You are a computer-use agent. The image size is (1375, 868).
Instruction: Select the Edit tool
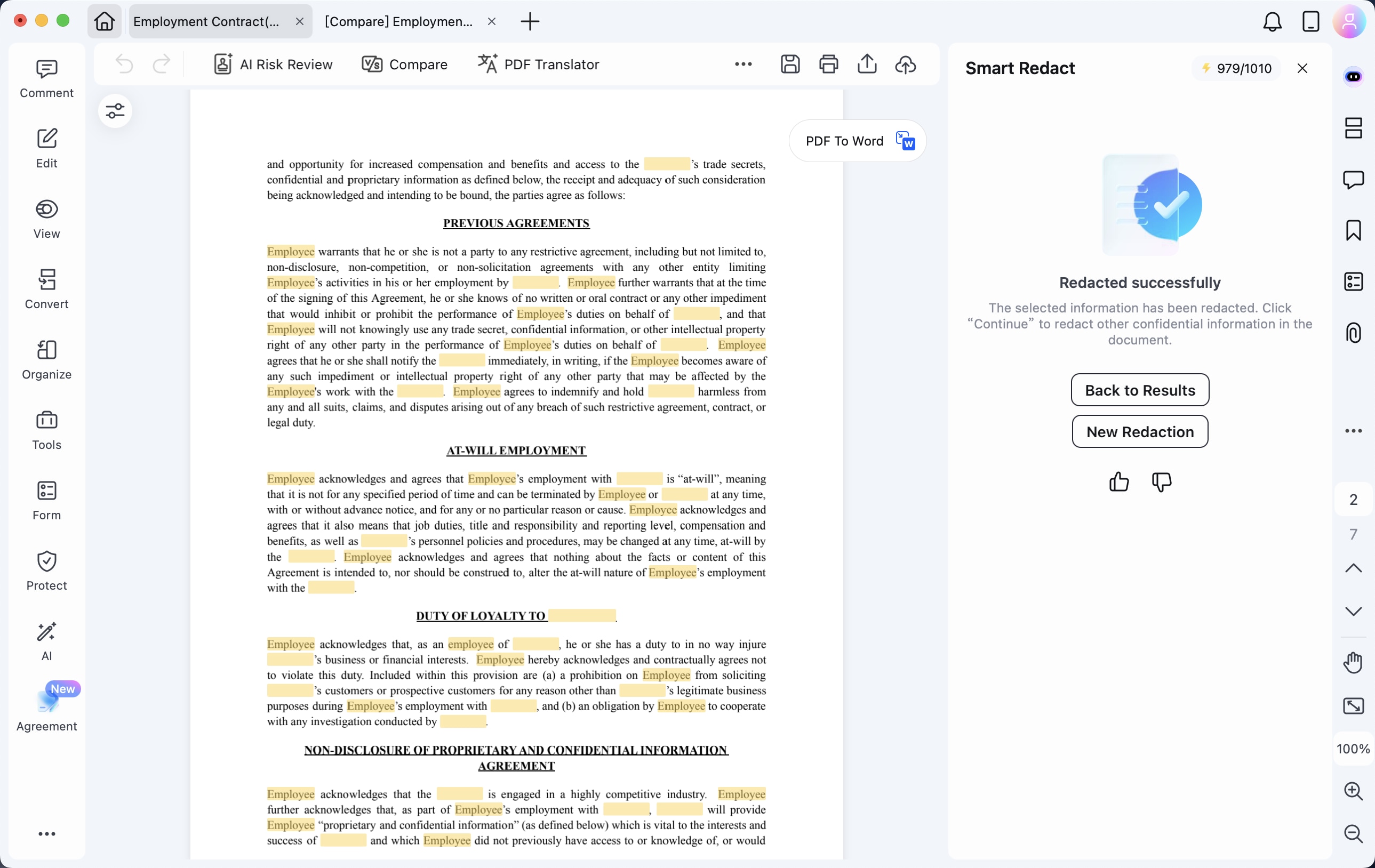[x=46, y=148]
